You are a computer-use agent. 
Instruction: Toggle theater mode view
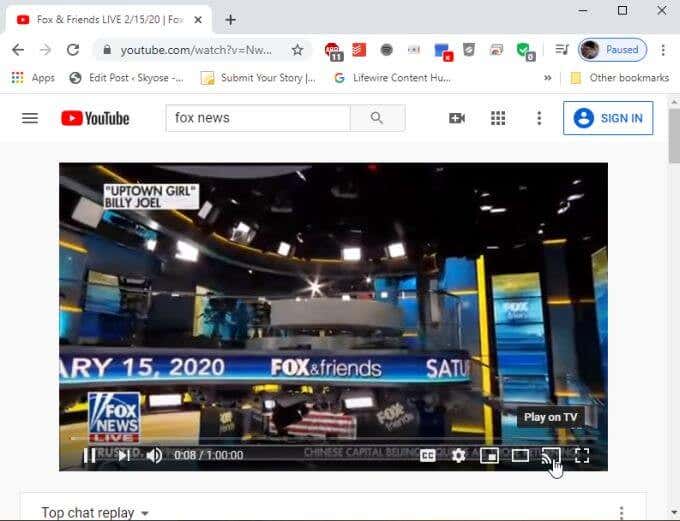pos(520,455)
